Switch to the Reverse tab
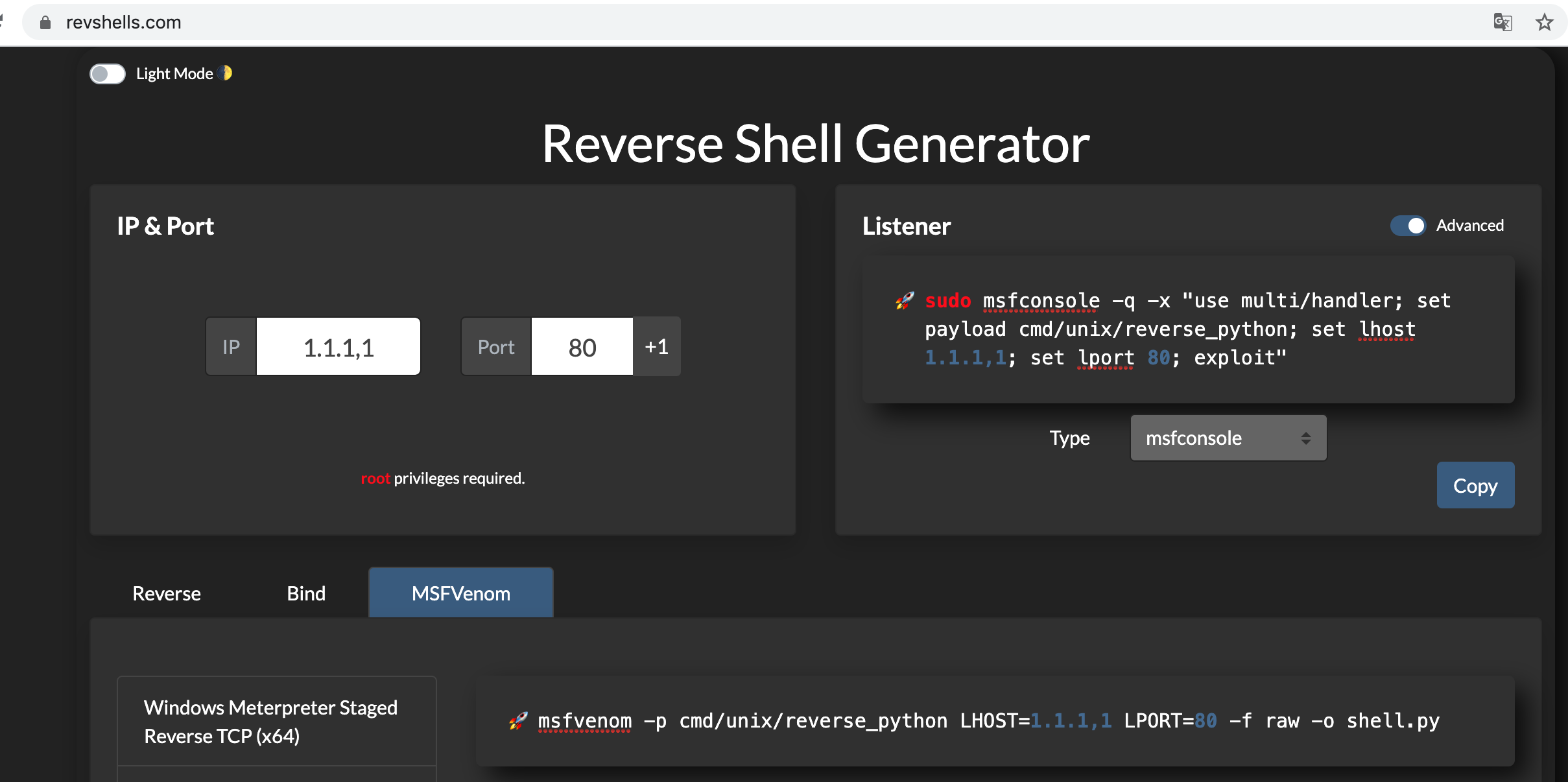This screenshot has width=1568, height=782. [x=167, y=593]
